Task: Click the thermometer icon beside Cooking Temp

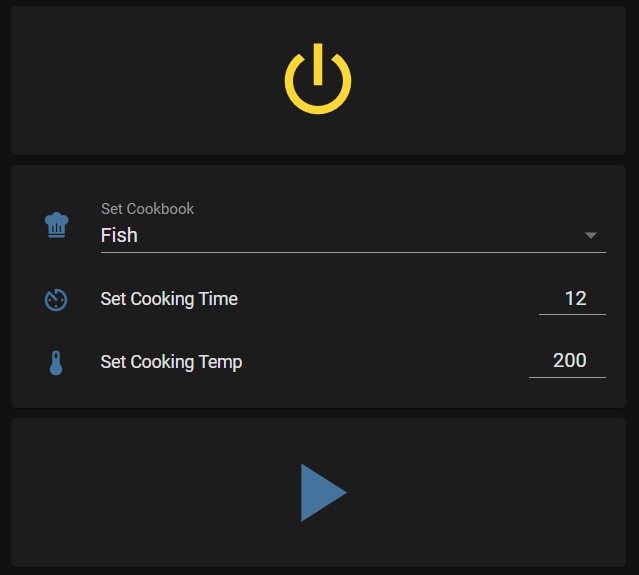Action: [x=56, y=363]
